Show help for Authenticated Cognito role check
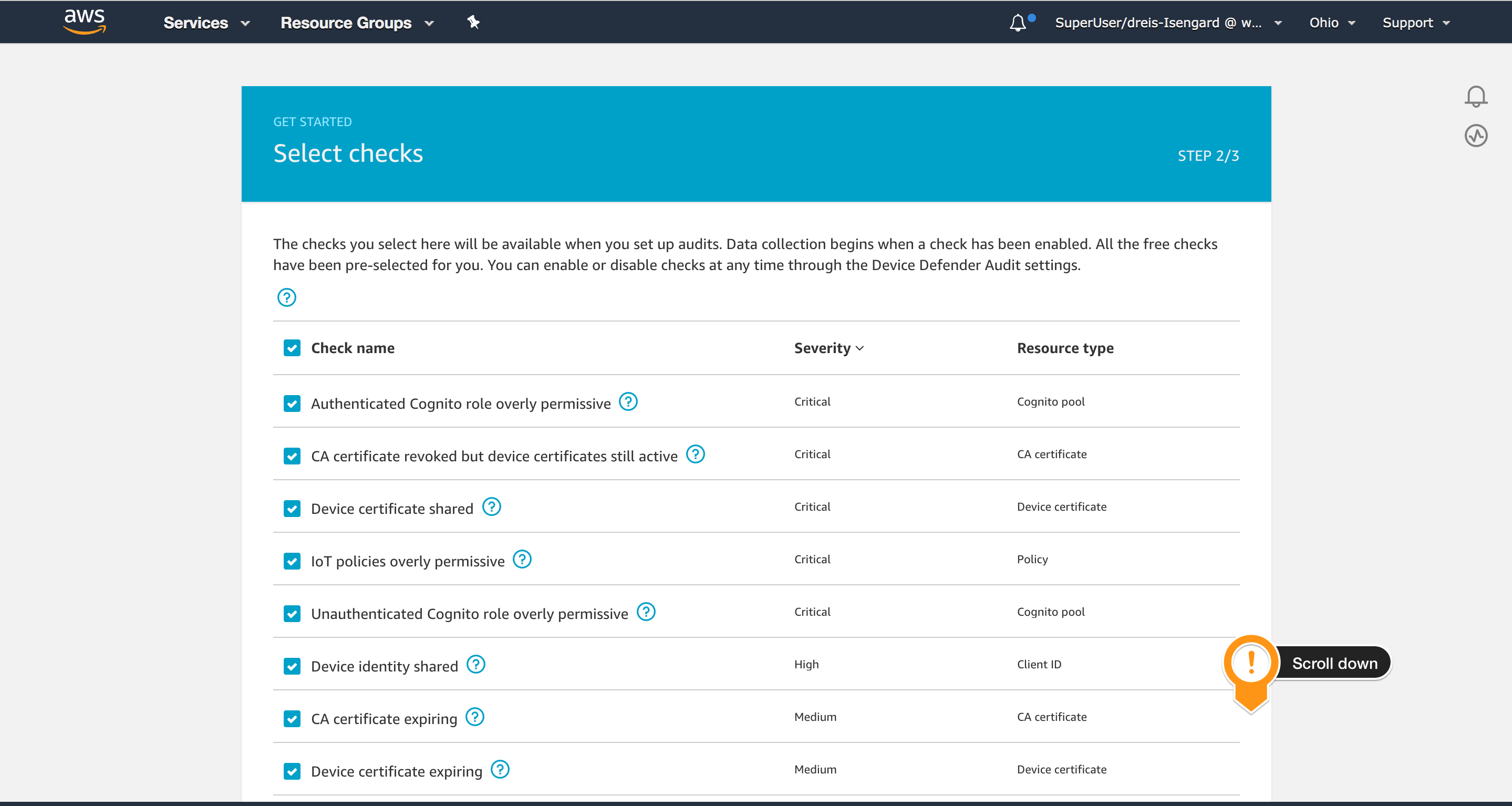The image size is (1512, 806). [628, 401]
